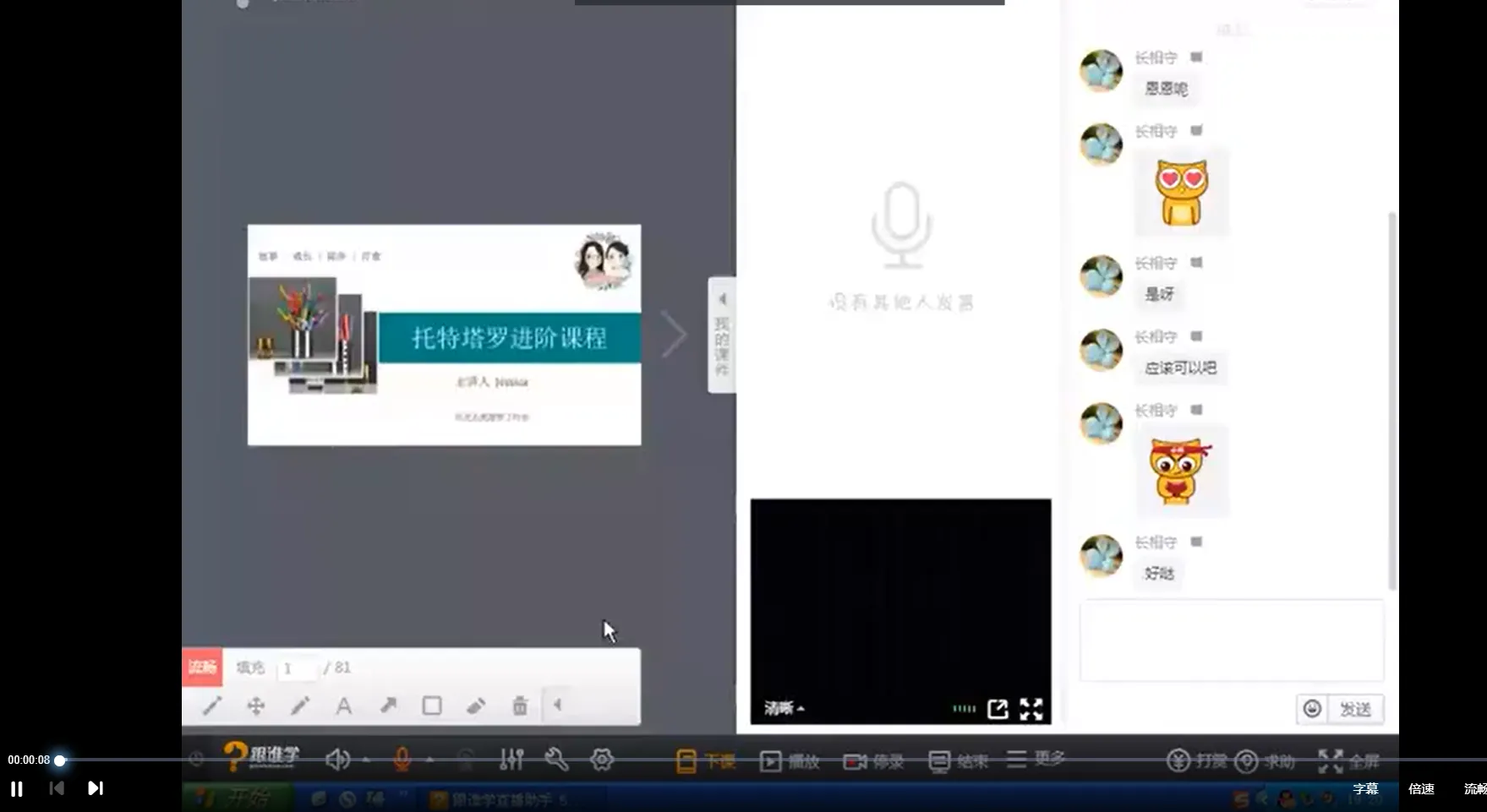The image size is (1487, 812).
Task: Pause the video playback
Action: tap(17, 788)
